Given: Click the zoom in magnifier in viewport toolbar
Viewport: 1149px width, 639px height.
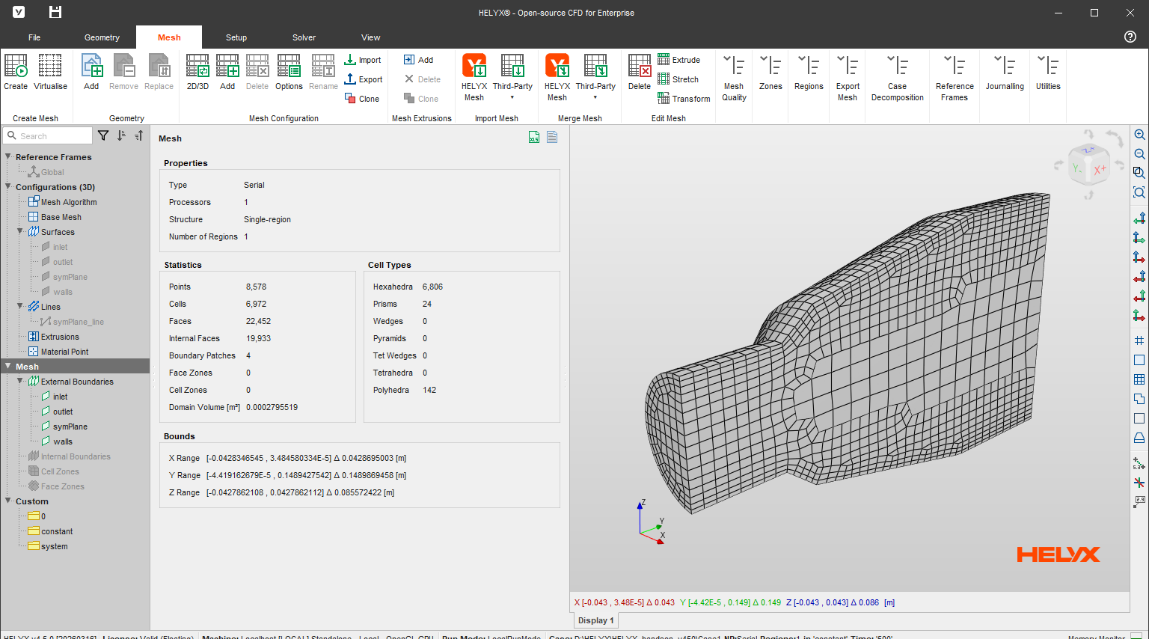Looking at the screenshot, I should click(x=1139, y=135).
